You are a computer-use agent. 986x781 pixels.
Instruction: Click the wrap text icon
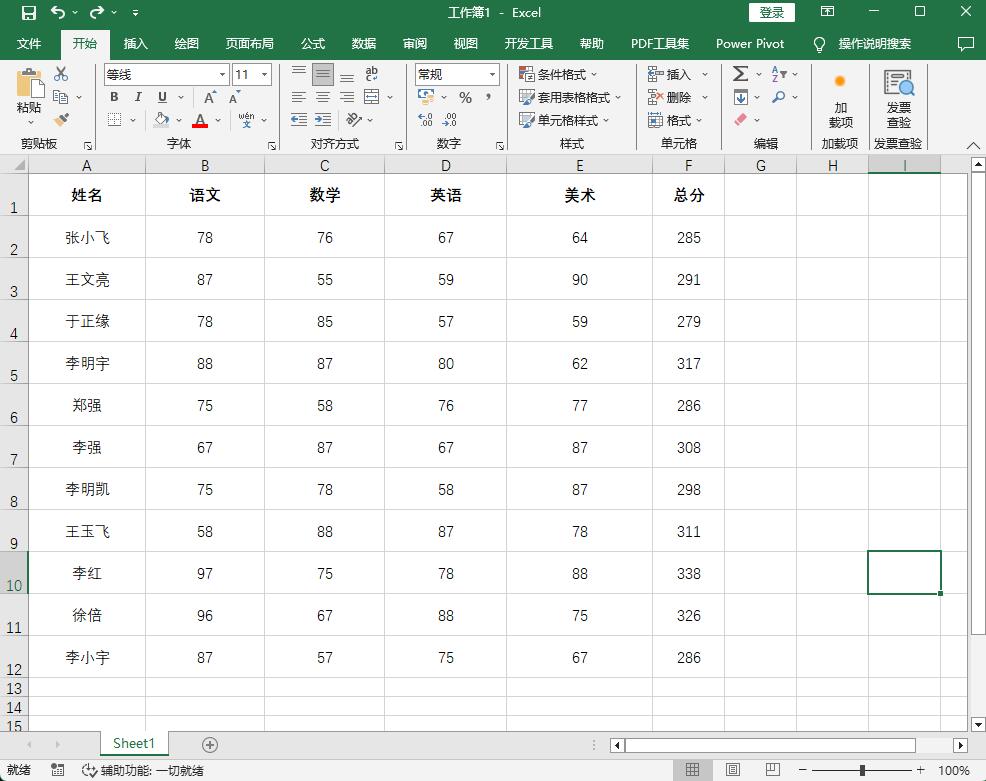[x=372, y=74]
